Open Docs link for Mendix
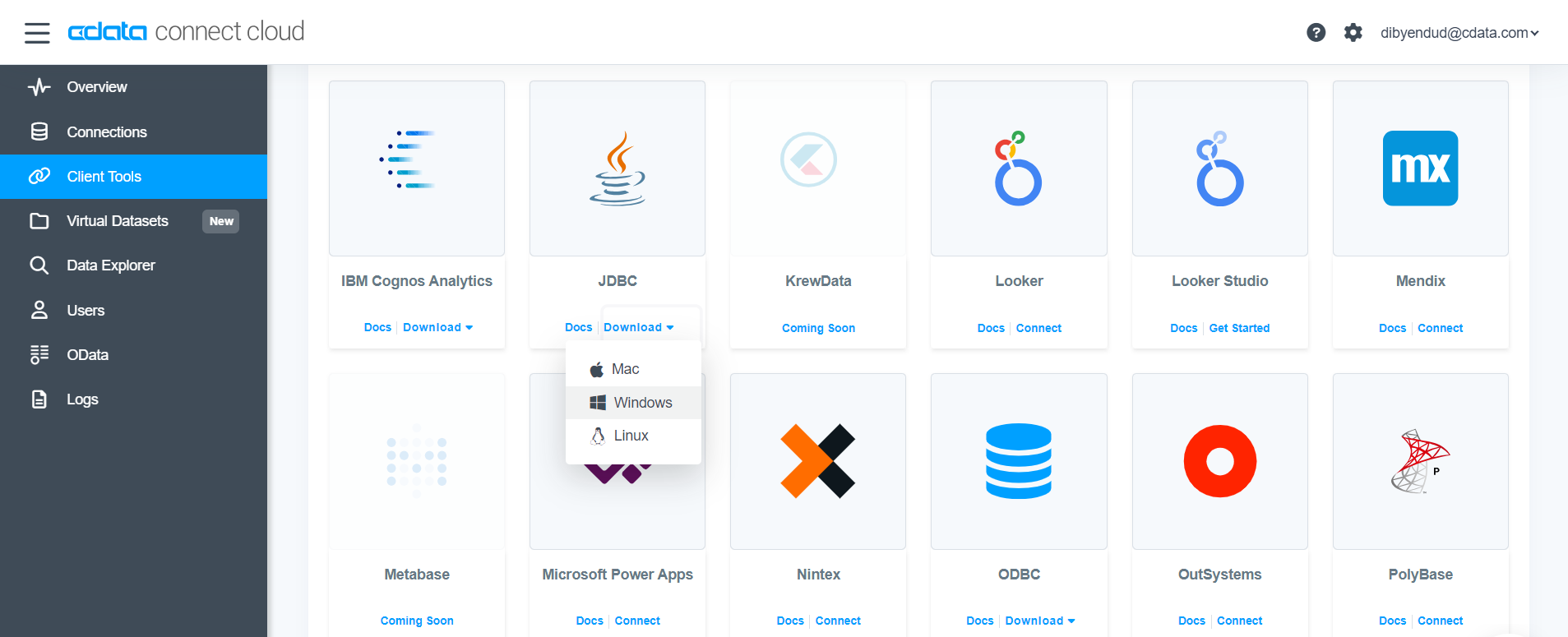Screen dimensions: 1568x637 pyautogui.click(x=1392, y=328)
